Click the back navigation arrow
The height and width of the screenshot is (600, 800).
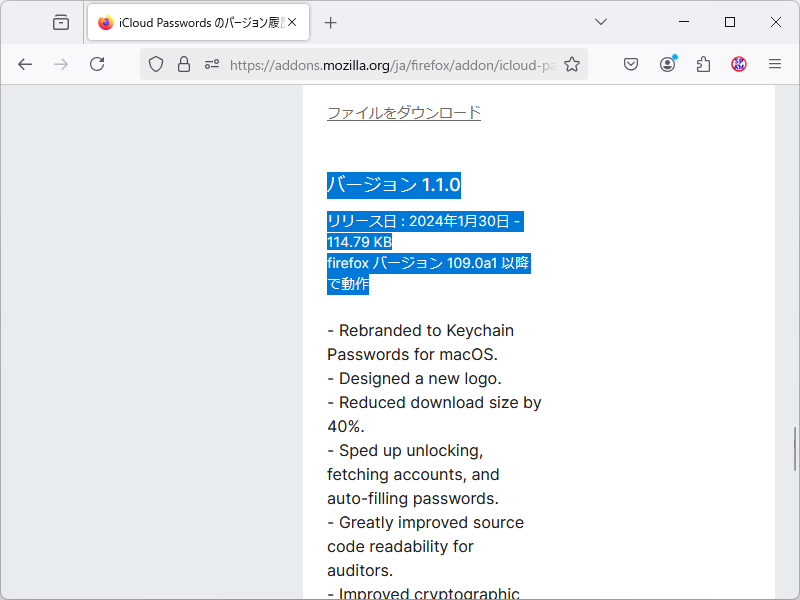[x=25, y=63]
